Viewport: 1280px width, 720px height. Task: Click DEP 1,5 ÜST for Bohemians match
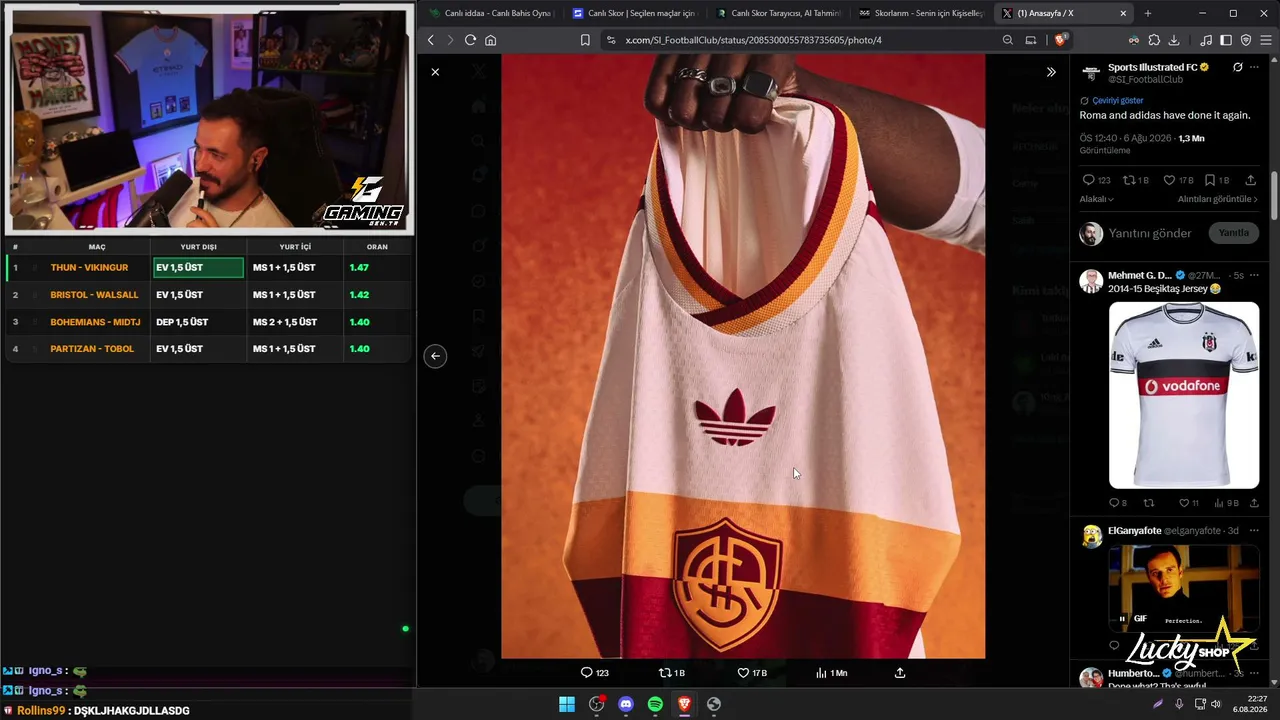point(182,322)
